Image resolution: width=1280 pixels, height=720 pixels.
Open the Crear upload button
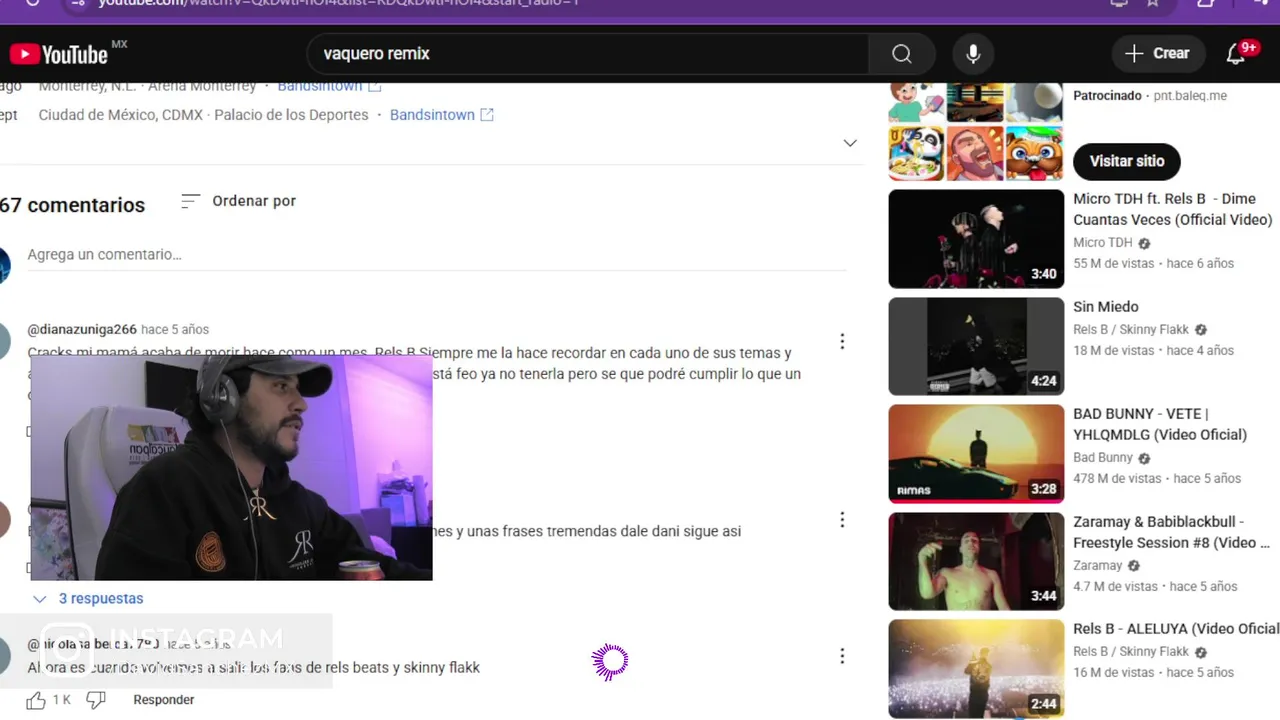coord(1157,54)
